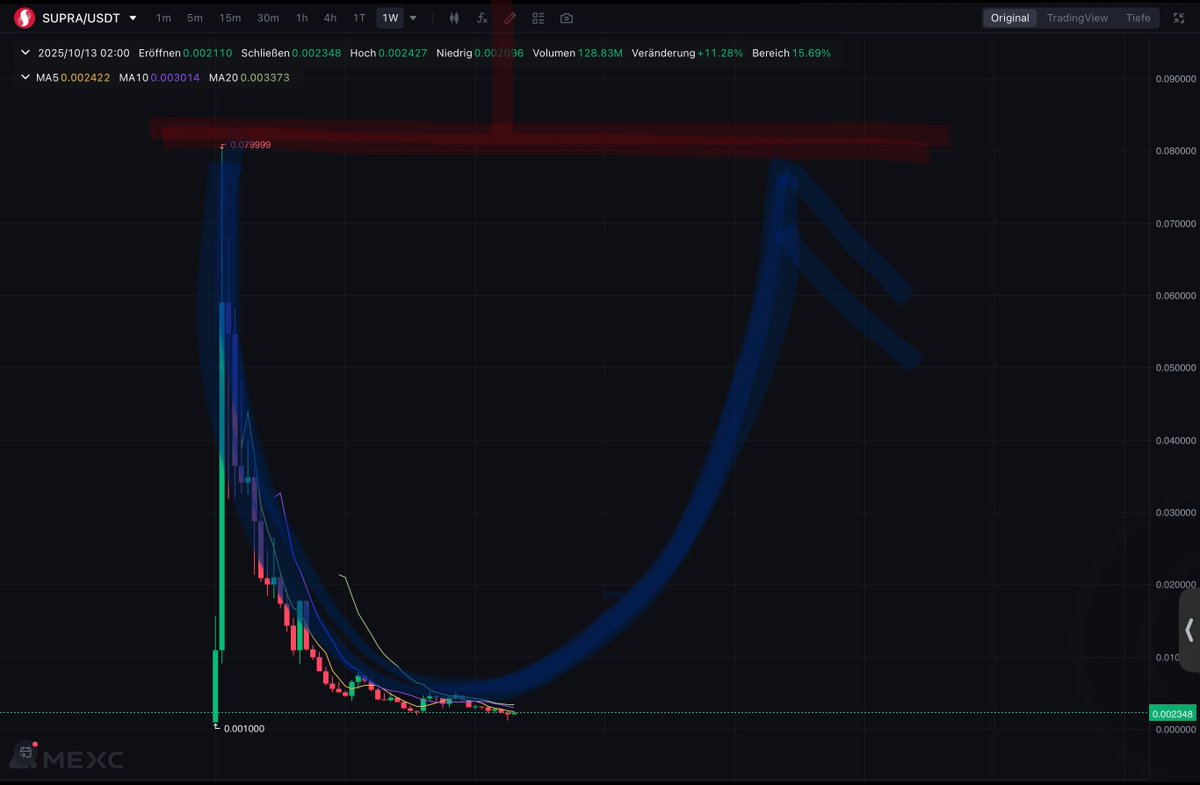Select the pencil drawing tool
Screen dimensions: 1200x785
coord(510,18)
